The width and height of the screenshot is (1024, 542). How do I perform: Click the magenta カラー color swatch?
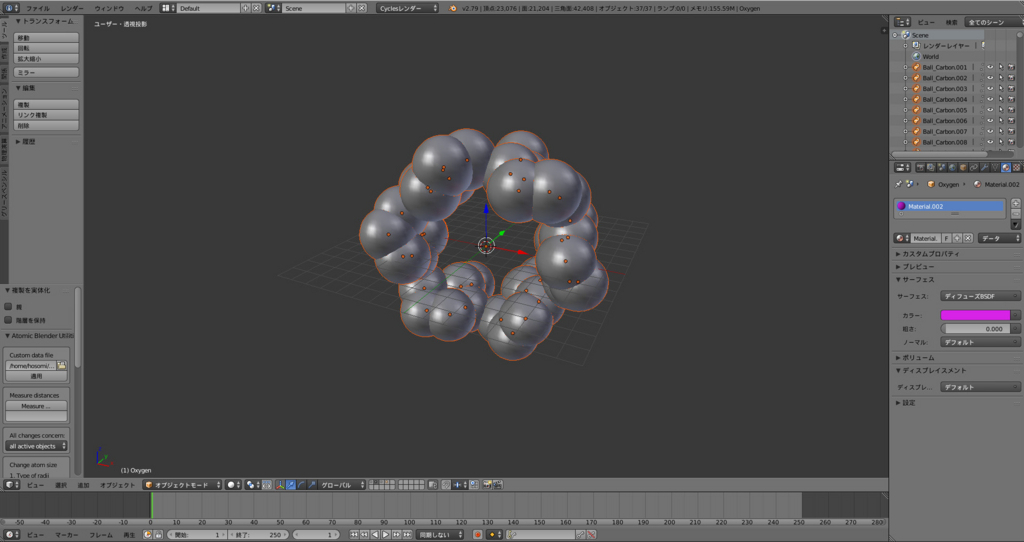[x=975, y=315]
